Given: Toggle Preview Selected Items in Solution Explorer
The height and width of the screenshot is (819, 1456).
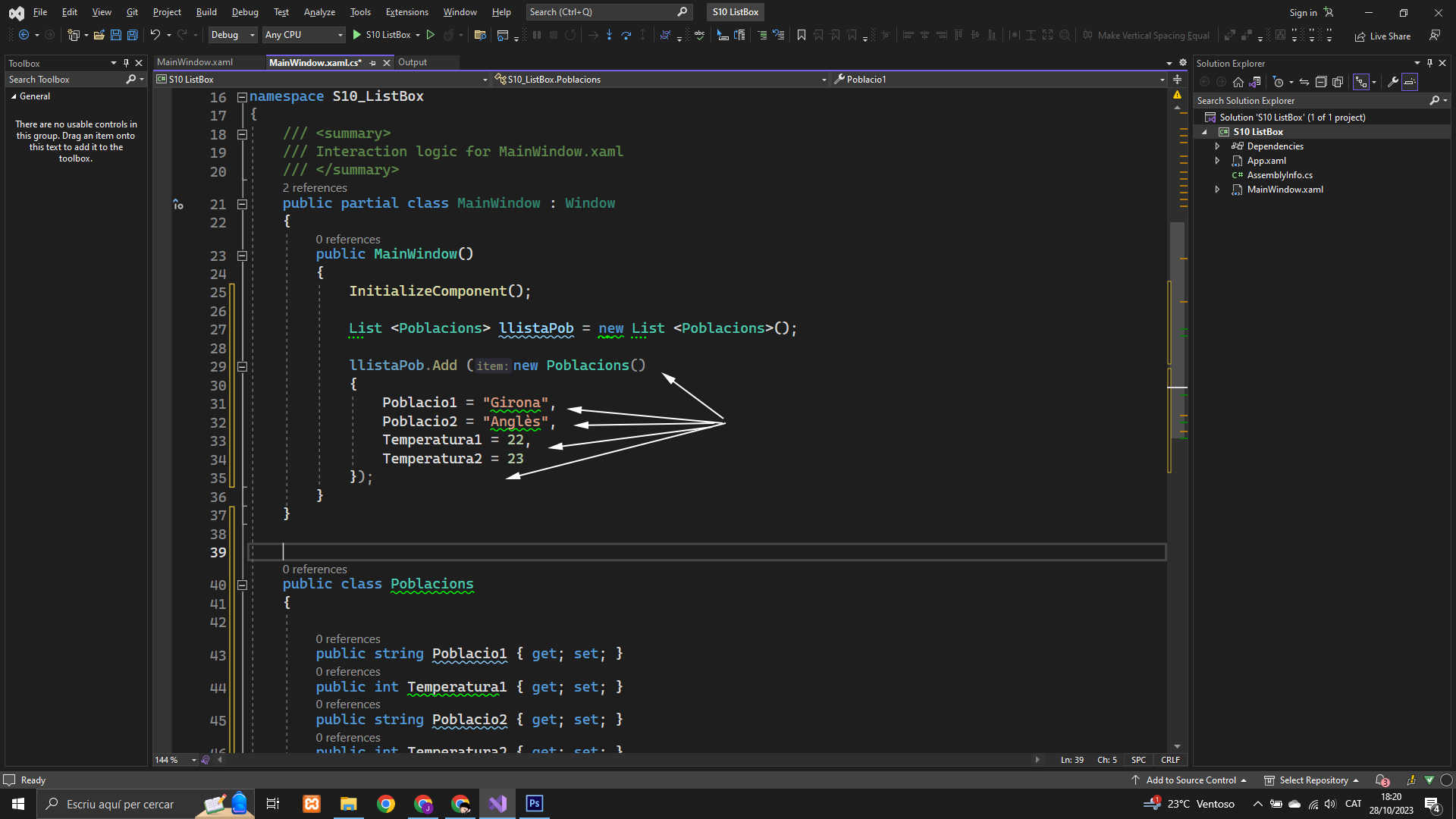Looking at the screenshot, I should (x=1410, y=82).
